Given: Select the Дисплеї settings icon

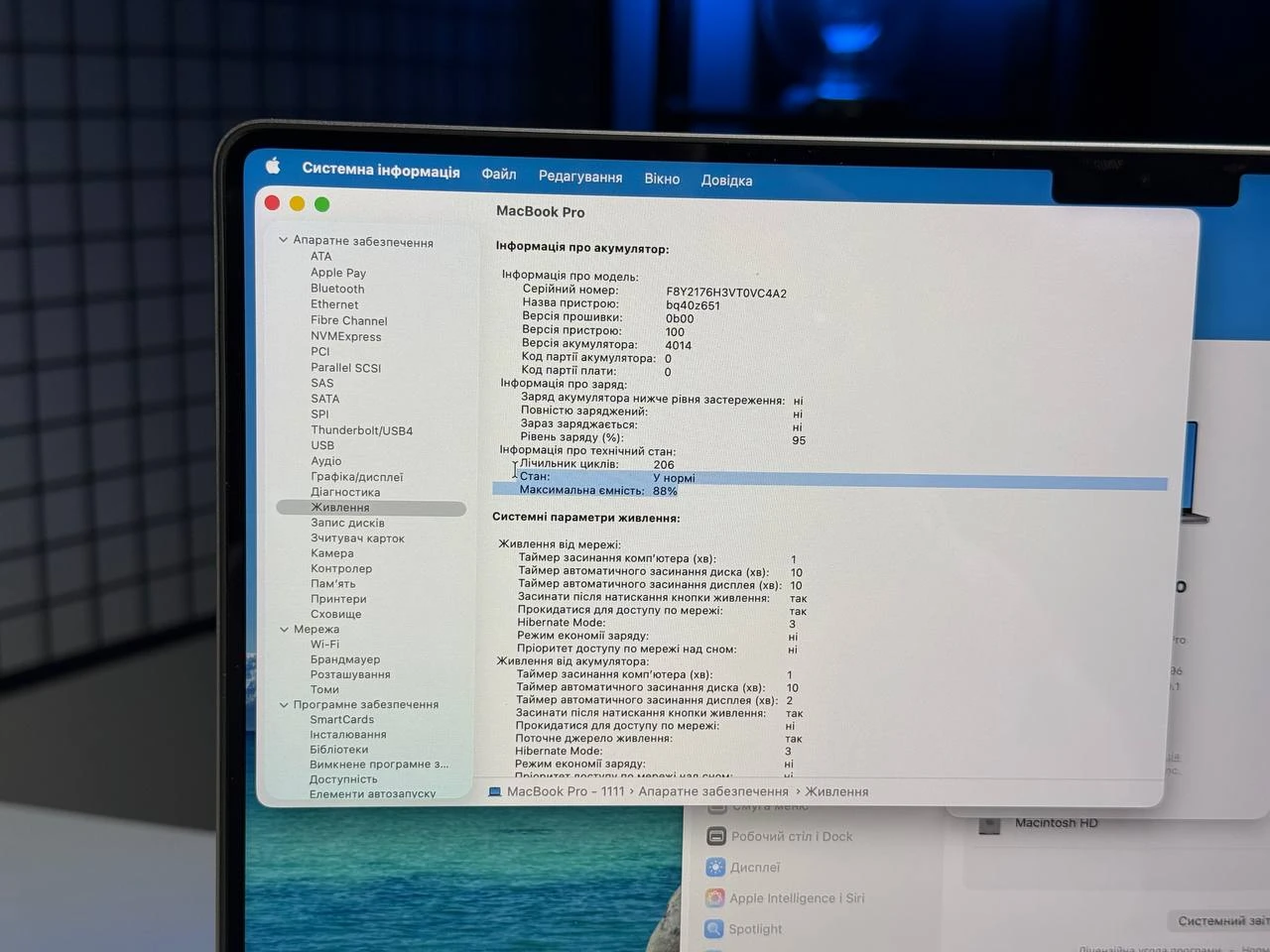Looking at the screenshot, I should tap(714, 867).
